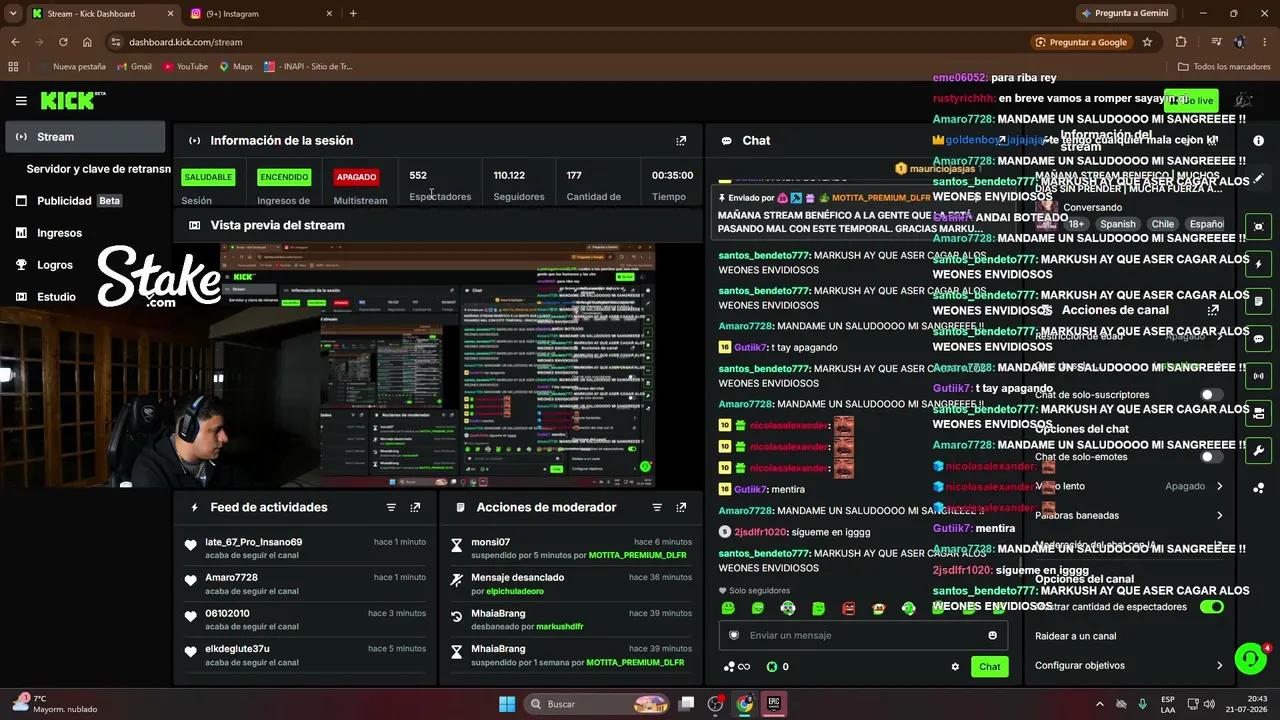Image resolution: width=1280 pixels, height=720 pixels.
Task: Expand the Modo lento option chevron
Action: point(1219,486)
